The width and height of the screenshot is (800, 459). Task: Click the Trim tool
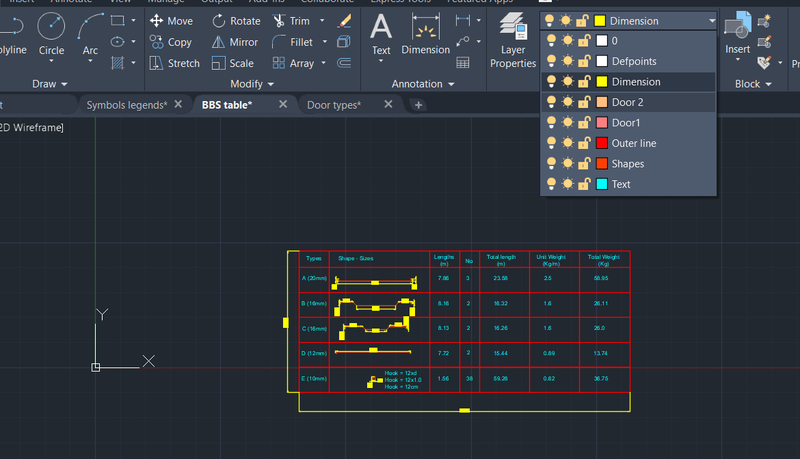[x=291, y=21]
